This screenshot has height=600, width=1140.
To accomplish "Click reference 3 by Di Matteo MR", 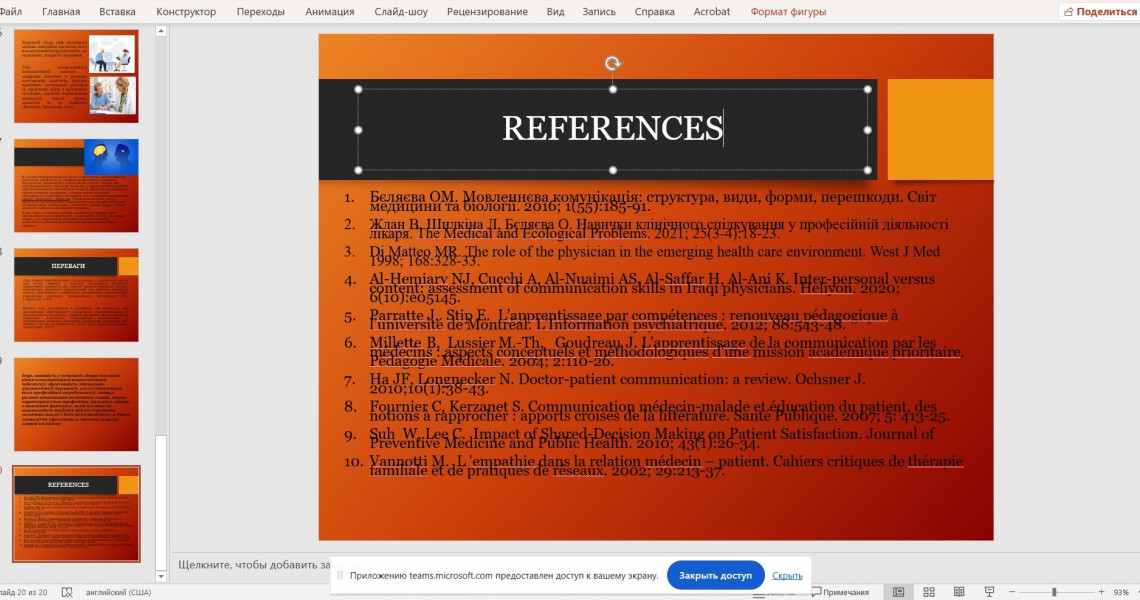I will [x=654, y=256].
